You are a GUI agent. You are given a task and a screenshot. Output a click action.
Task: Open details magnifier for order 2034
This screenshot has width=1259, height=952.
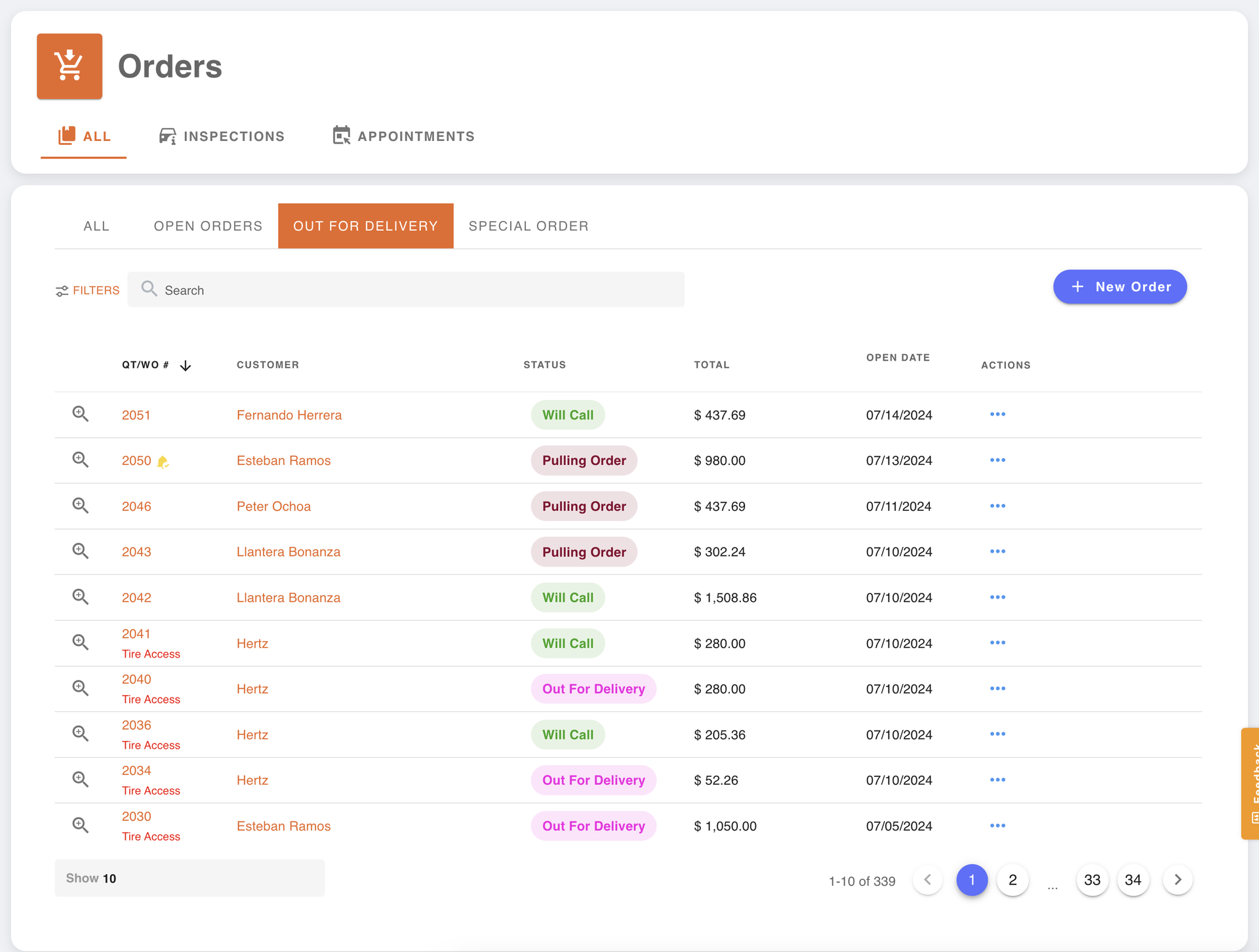coord(81,779)
